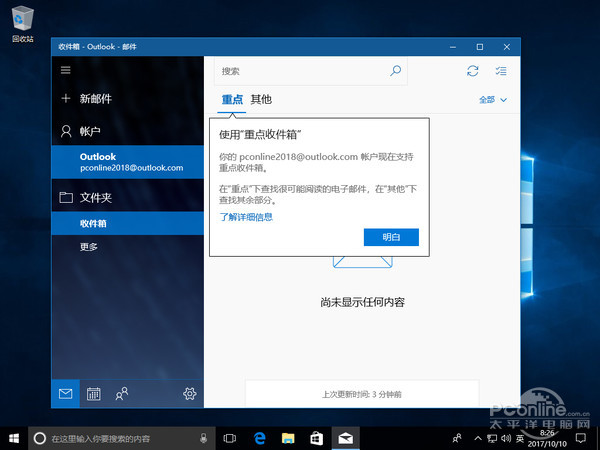Select the 收件箱 inbox folder
The image size is (600, 450).
[127, 223]
